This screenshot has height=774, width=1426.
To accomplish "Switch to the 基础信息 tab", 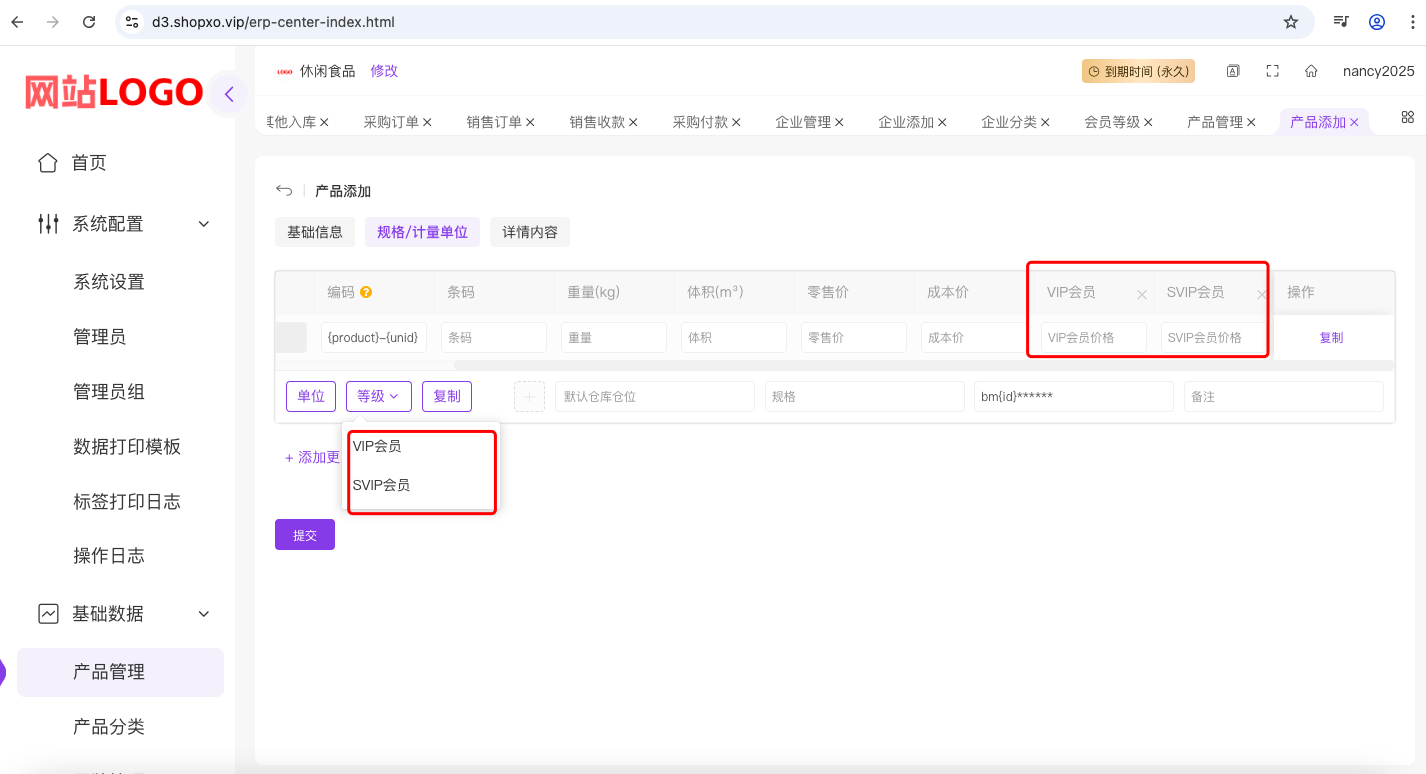I will 315,232.
